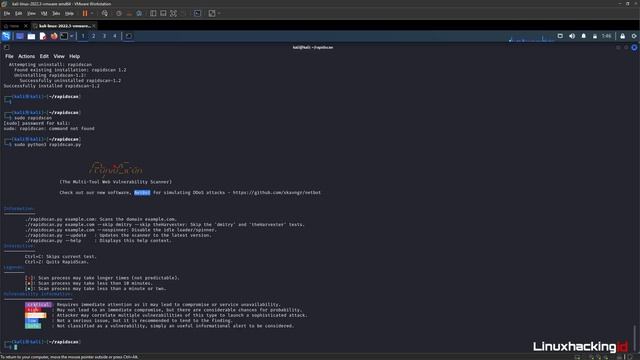Show the library sidebar layout icon
Image resolution: width=640 pixels, height=360 pixels.
click(153, 13)
